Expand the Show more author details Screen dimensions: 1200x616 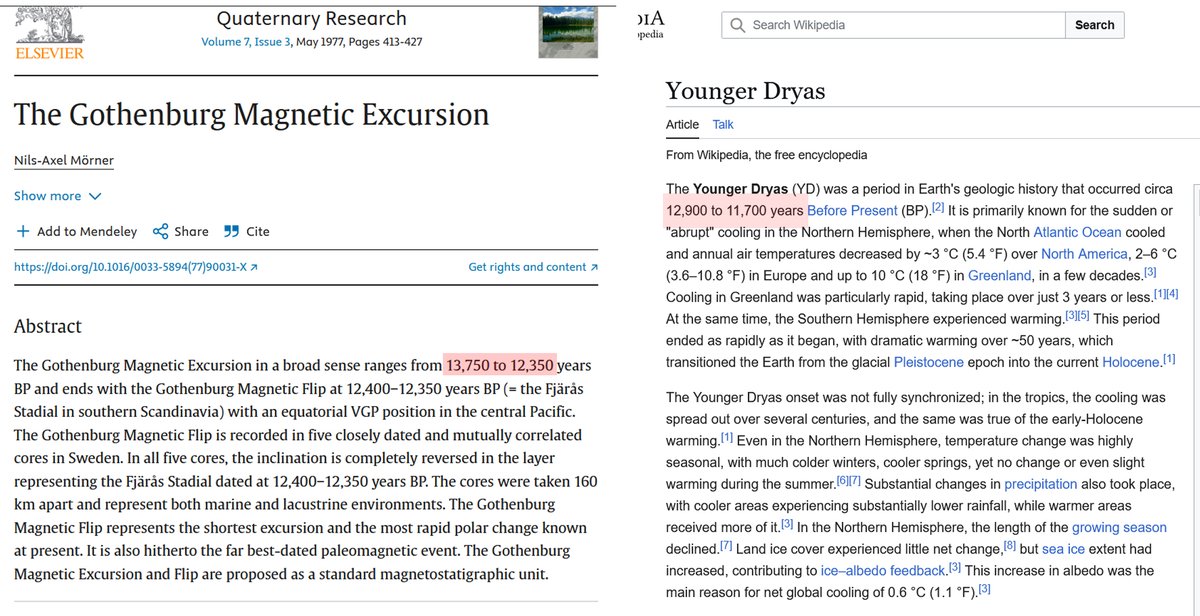[57, 196]
